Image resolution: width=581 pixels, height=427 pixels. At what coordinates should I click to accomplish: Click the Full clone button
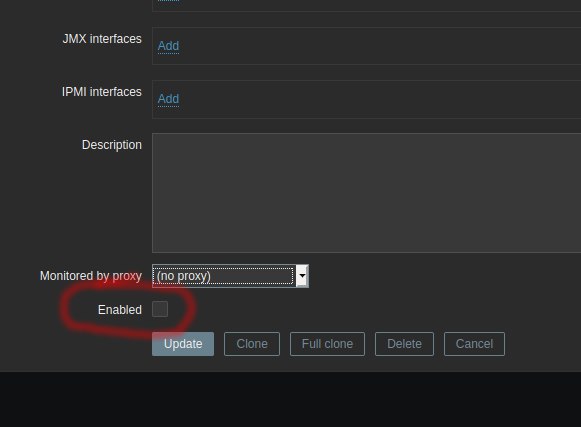point(328,344)
